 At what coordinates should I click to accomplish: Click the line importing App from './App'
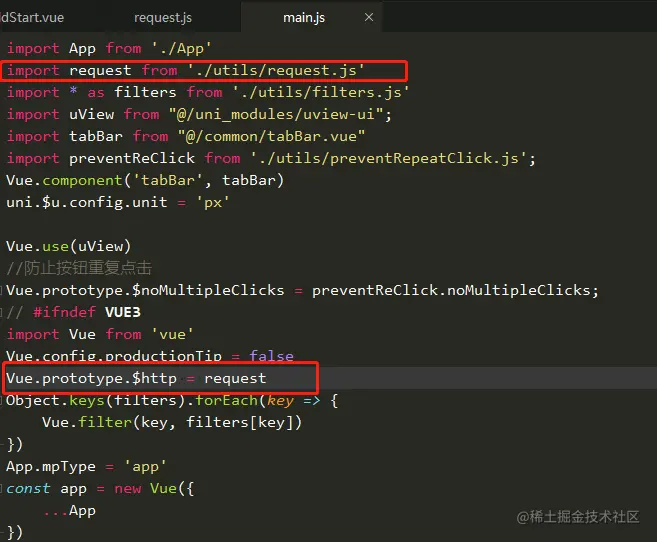tap(109, 49)
